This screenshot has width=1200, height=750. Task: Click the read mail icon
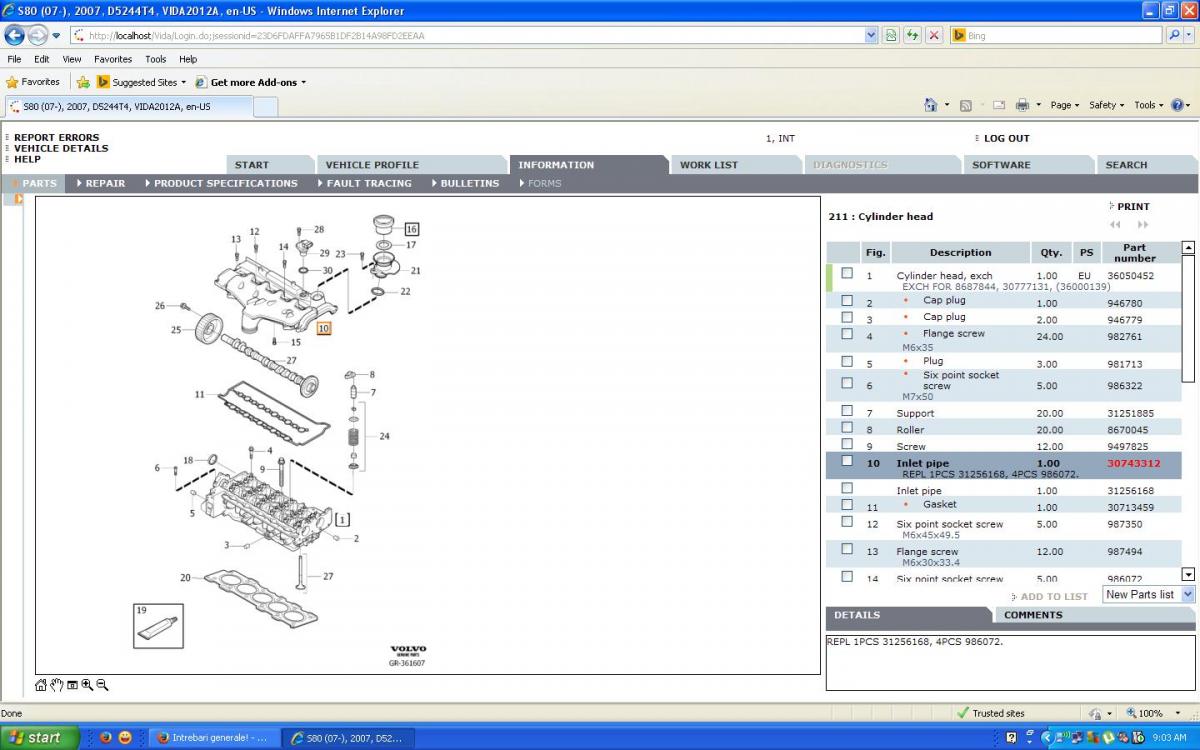pos(998,105)
